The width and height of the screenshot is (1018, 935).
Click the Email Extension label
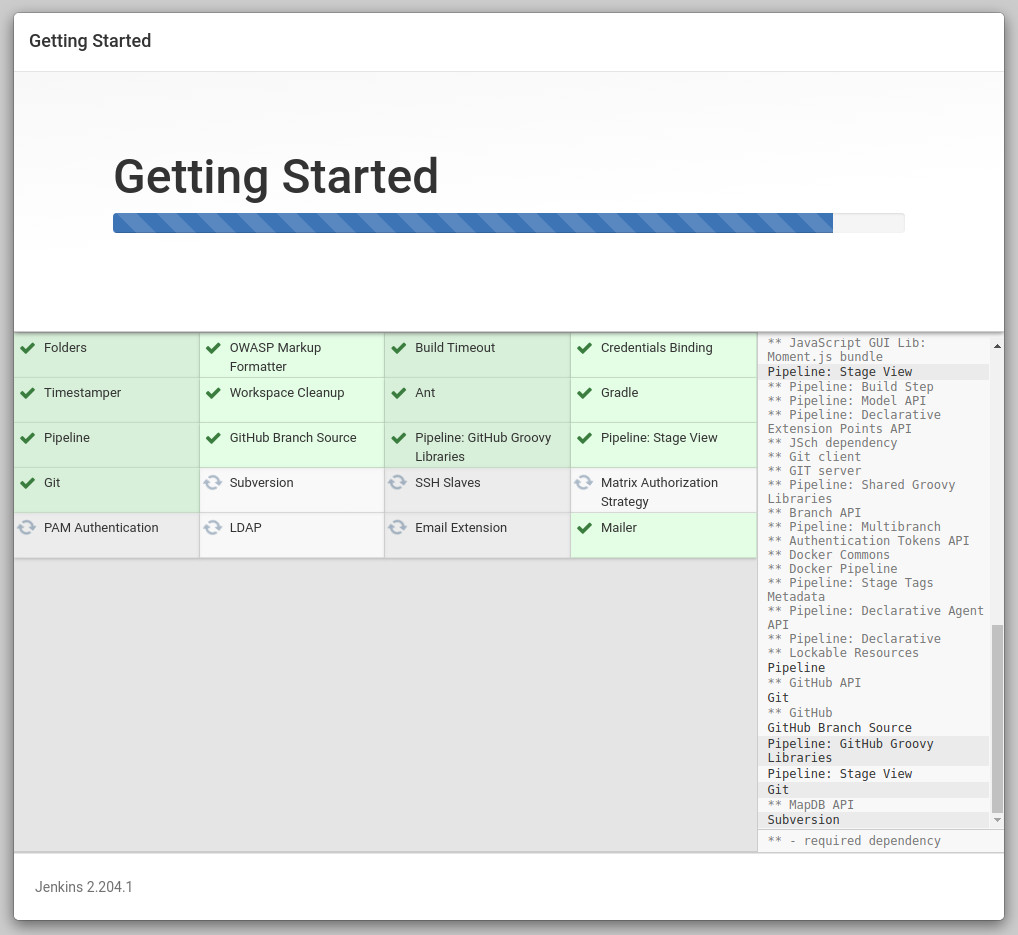pyautogui.click(x=461, y=527)
